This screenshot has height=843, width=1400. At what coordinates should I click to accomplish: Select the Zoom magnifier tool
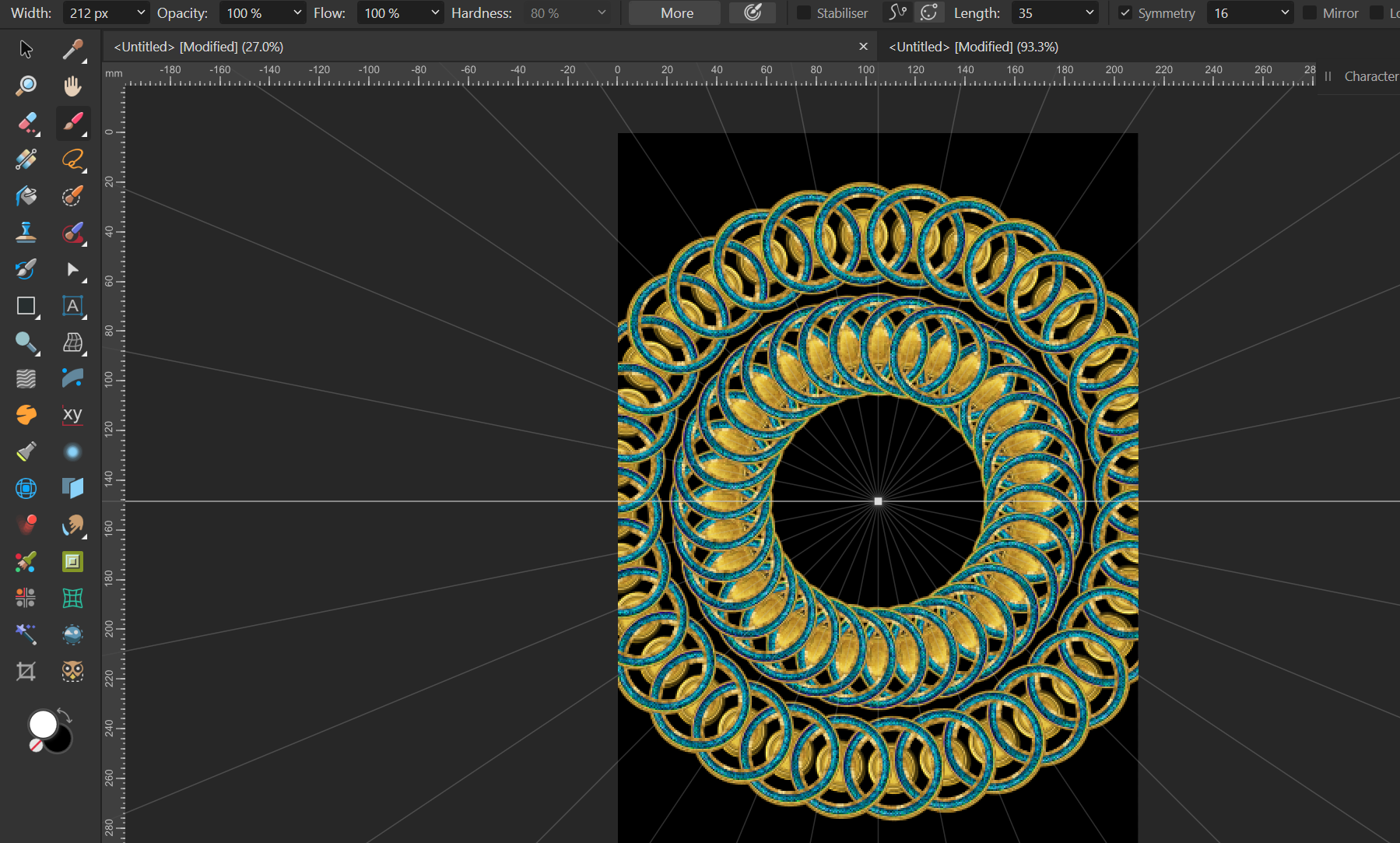[x=26, y=86]
